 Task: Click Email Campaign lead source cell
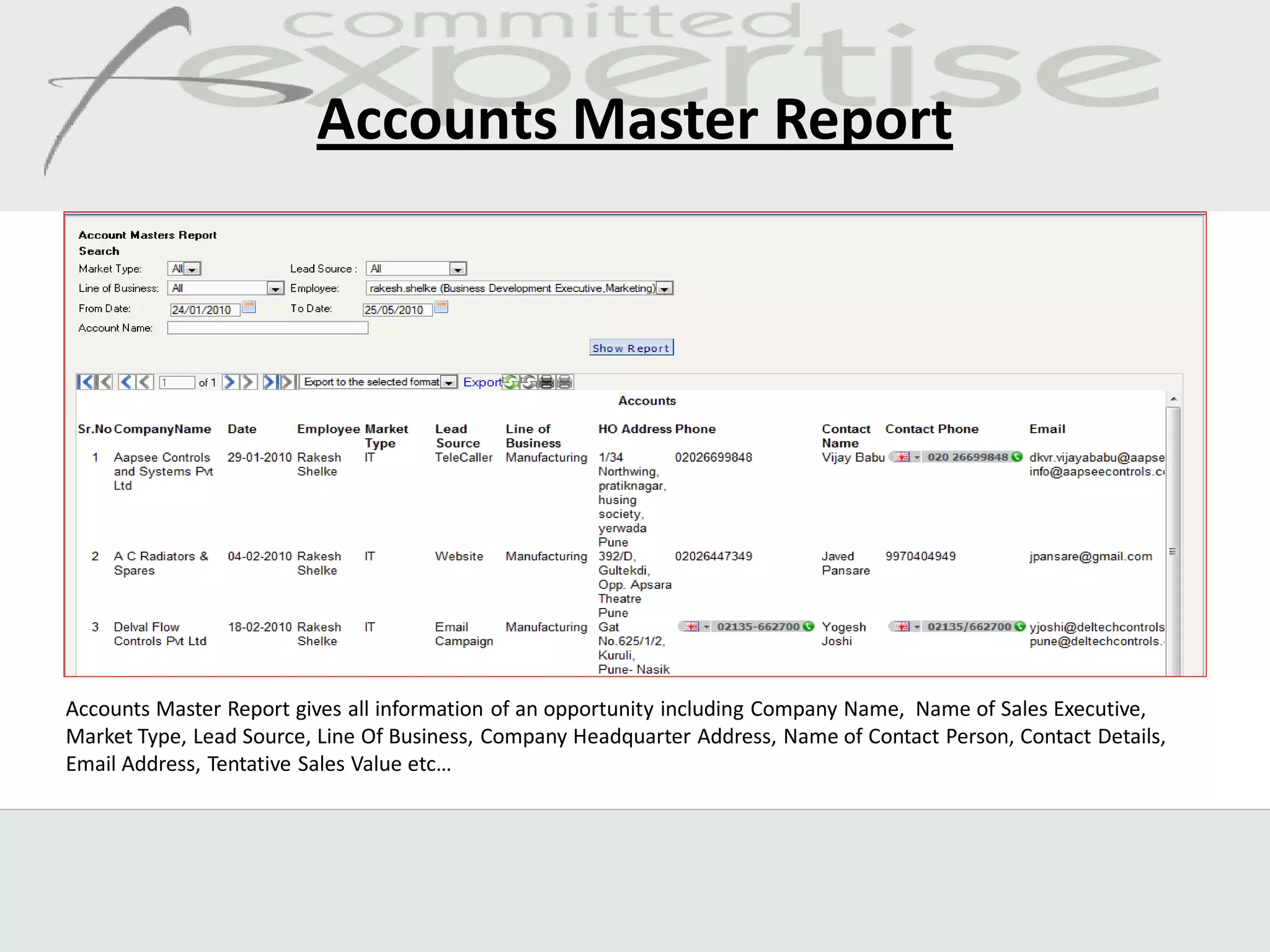[464, 634]
